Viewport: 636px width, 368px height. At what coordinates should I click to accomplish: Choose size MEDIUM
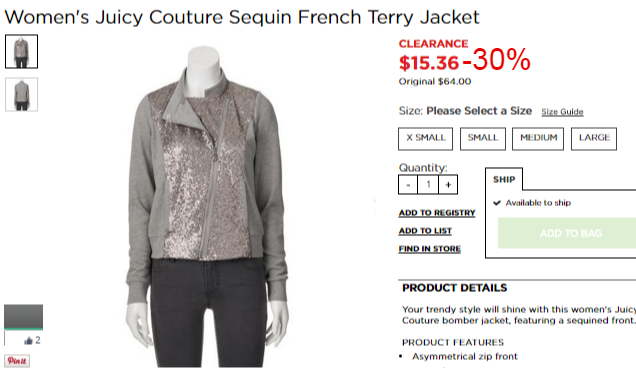(538, 139)
